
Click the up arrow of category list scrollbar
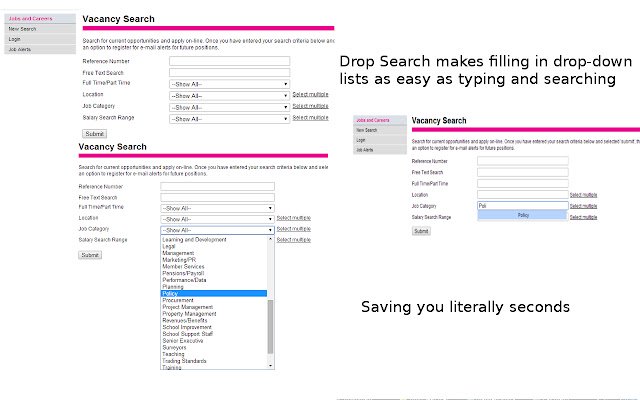(270, 239)
